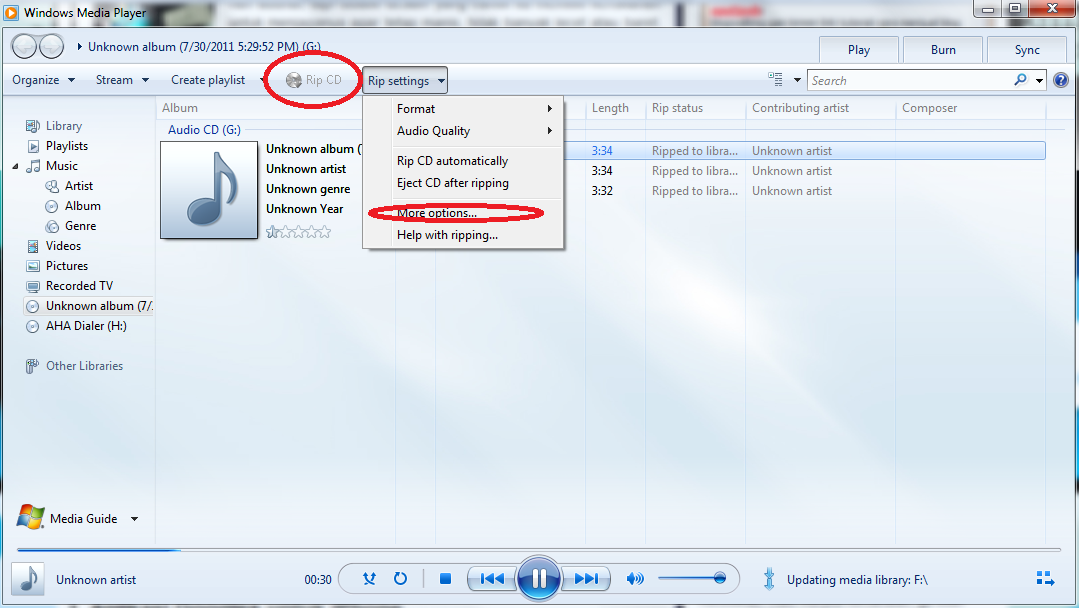This screenshot has height=608, width=1079.
Task: Open the Organize dropdown menu
Action: pyautogui.click(x=43, y=80)
